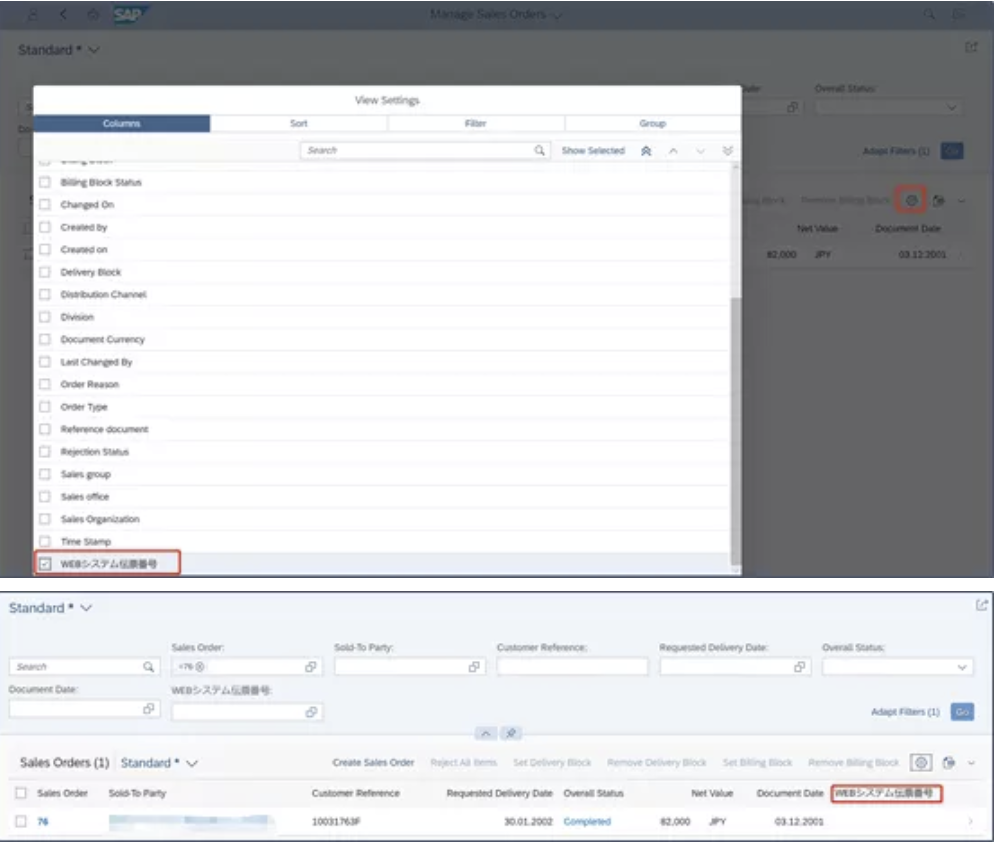Click the Search field in the filter bar
Viewport: 1003px width, 842px height.
pos(83,667)
